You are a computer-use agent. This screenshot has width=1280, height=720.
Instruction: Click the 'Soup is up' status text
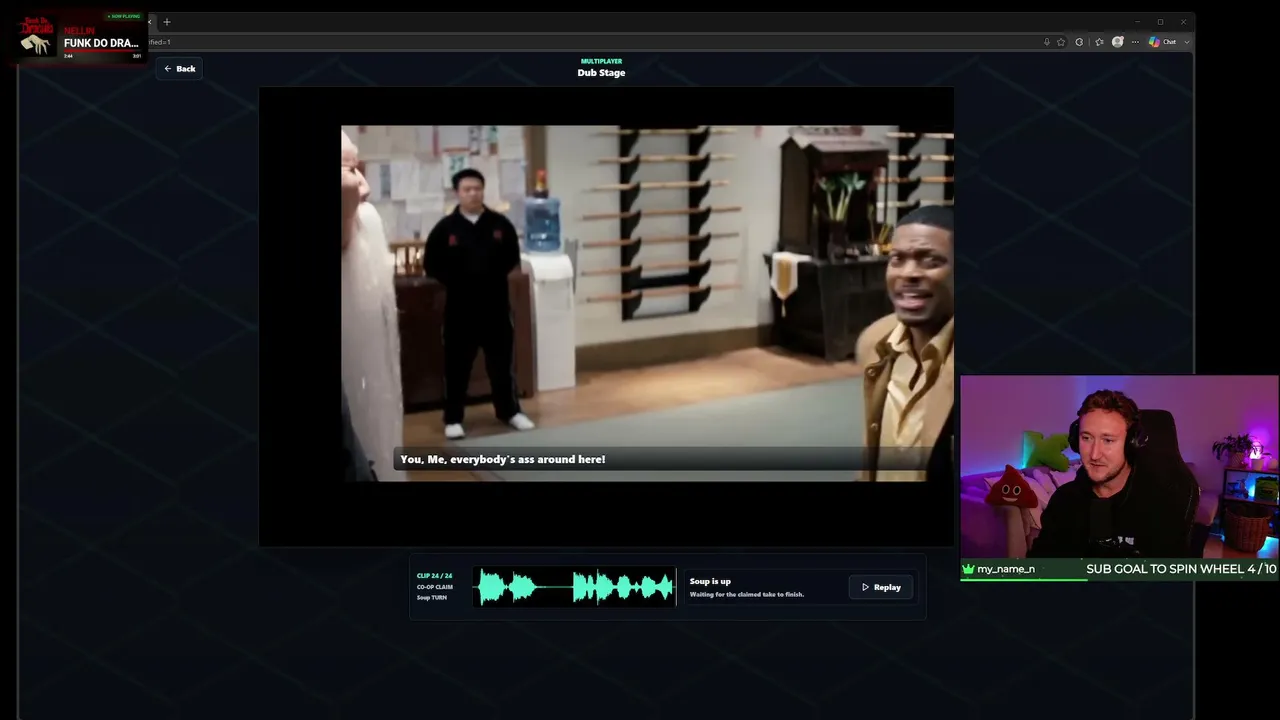point(710,581)
